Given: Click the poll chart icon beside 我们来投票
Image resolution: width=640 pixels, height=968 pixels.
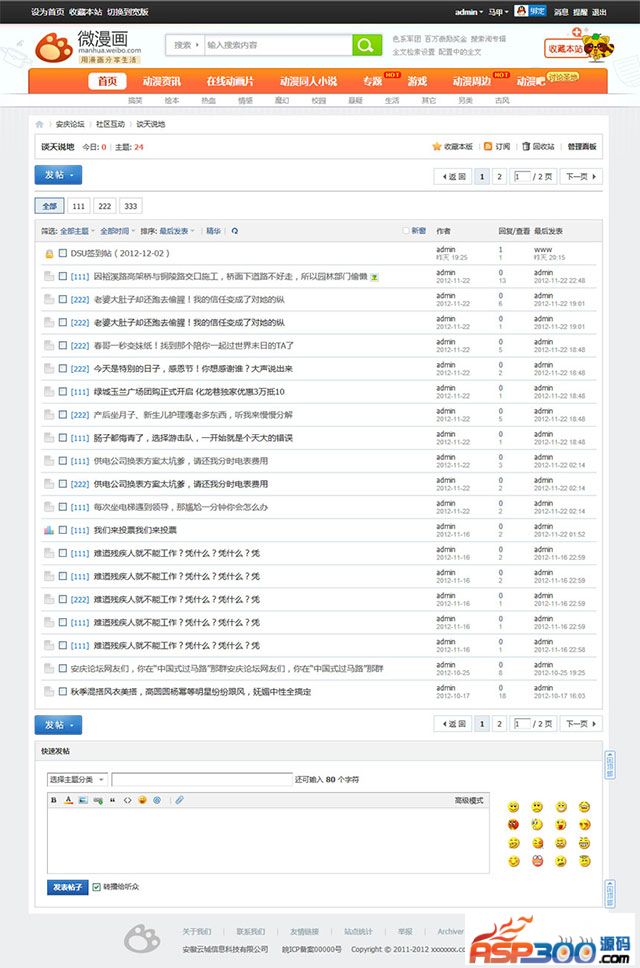Looking at the screenshot, I should pos(49,530).
